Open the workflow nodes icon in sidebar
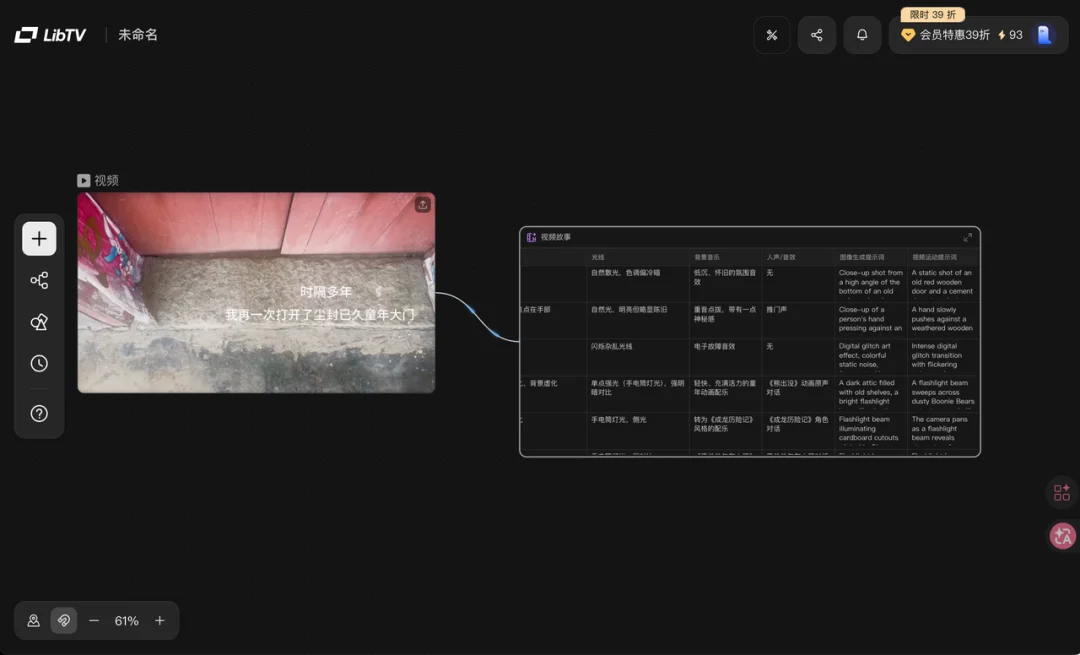The width and height of the screenshot is (1080, 655). tap(39, 281)
